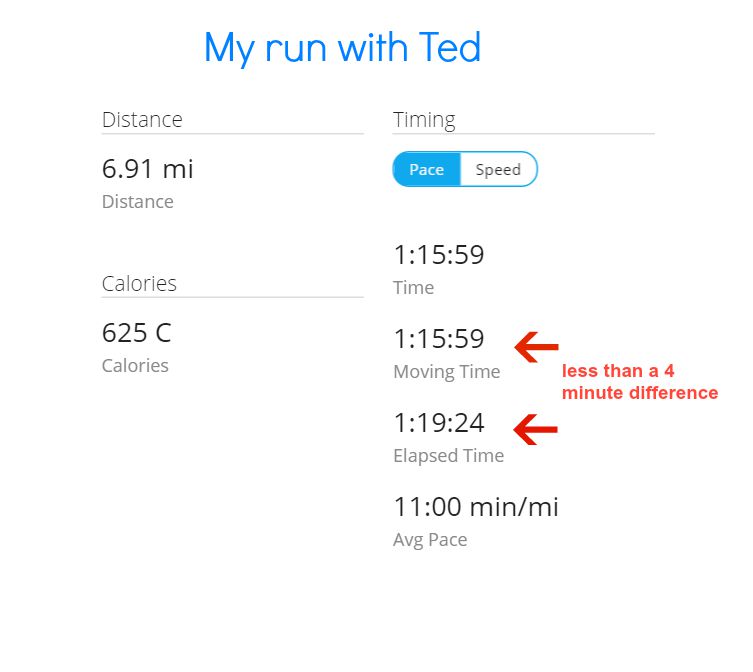Click the red arrow beside Elapsed Time
The height and width of the screenshot is (672, 753).
(x=535, y=429)
